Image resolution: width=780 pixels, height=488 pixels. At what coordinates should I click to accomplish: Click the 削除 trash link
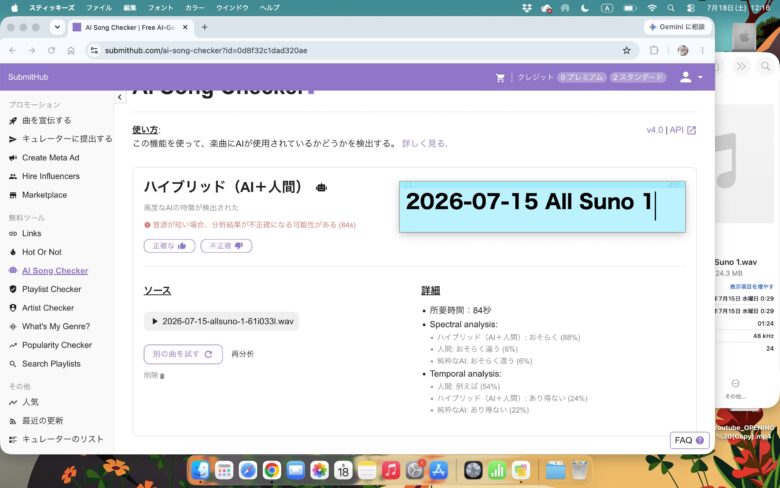[x=154, y=376]
